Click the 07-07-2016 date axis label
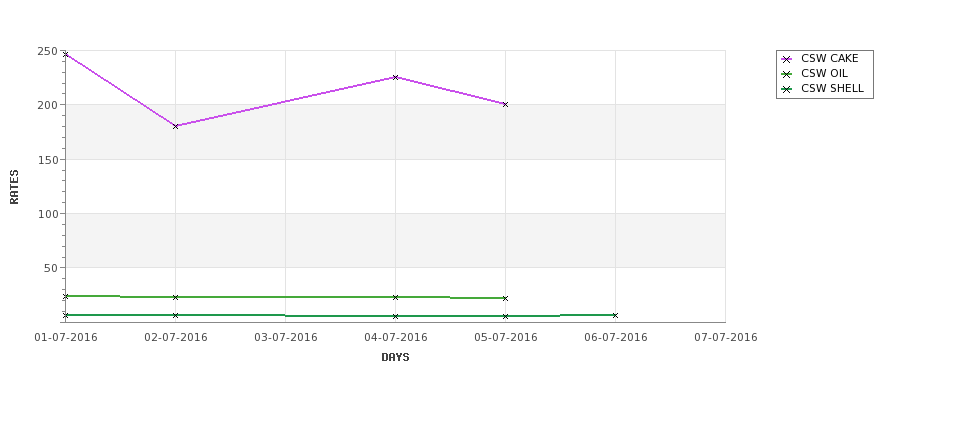The width and height of the screenshot is (975, 429). (x=726, y=338)
